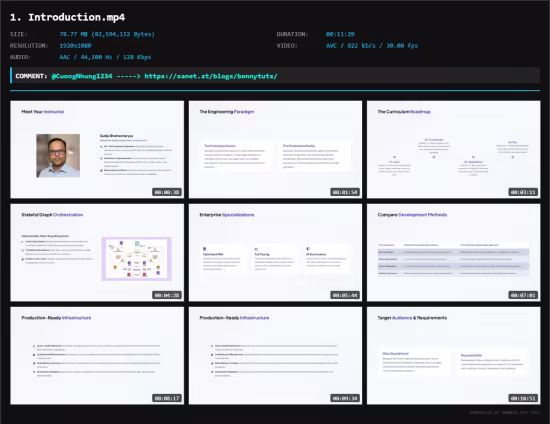The width and height of the screenshot is (550, 424).
Task: Click the @CuongNhung1234 handle in the comment bar
Action: pos(82,76)
